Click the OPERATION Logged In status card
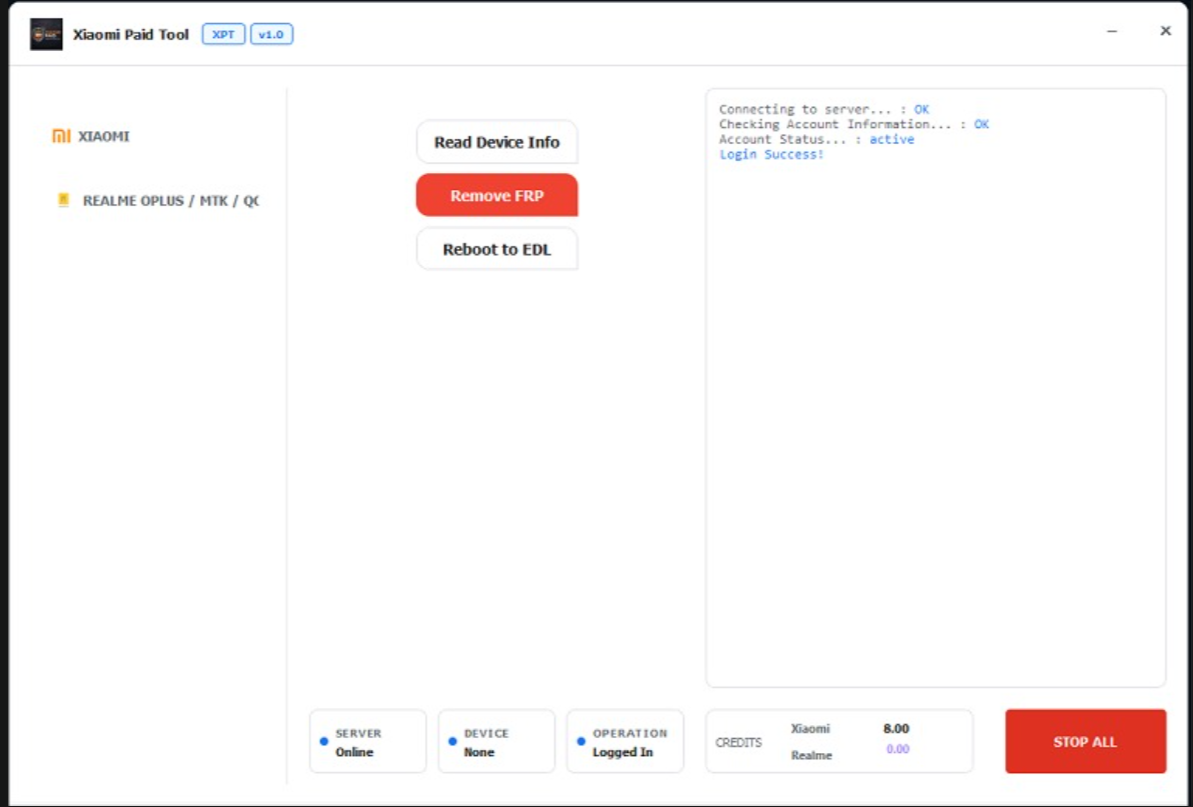Viewport: 1193px width, 807px height. point(625,742)
